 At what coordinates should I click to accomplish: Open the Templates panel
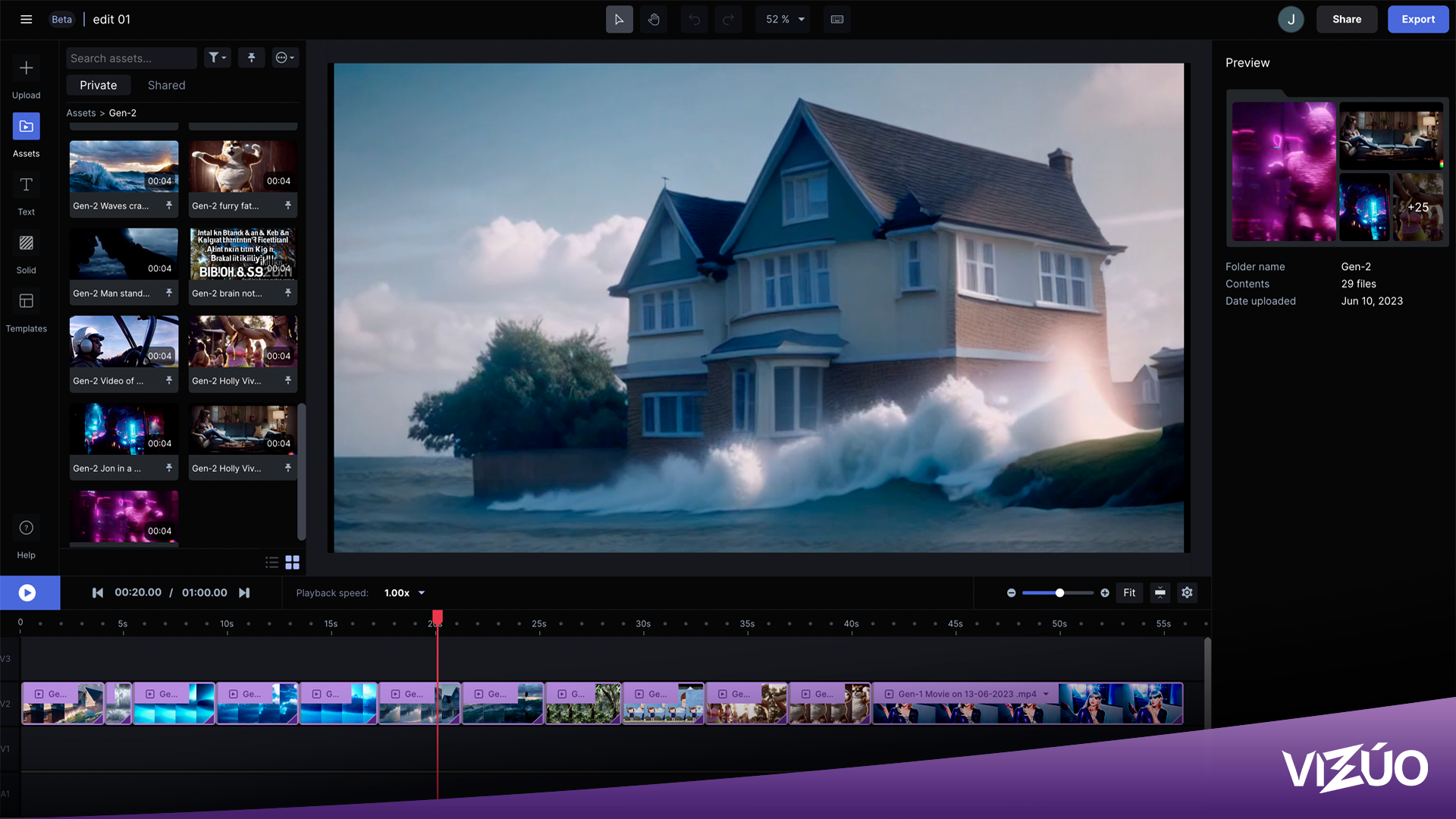(26, 302)
